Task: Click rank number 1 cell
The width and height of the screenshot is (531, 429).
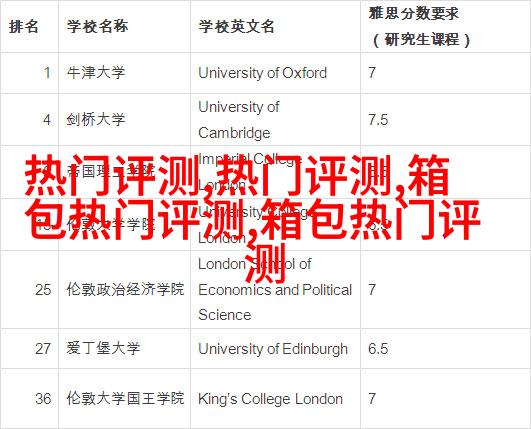Action: coord(47,73)
